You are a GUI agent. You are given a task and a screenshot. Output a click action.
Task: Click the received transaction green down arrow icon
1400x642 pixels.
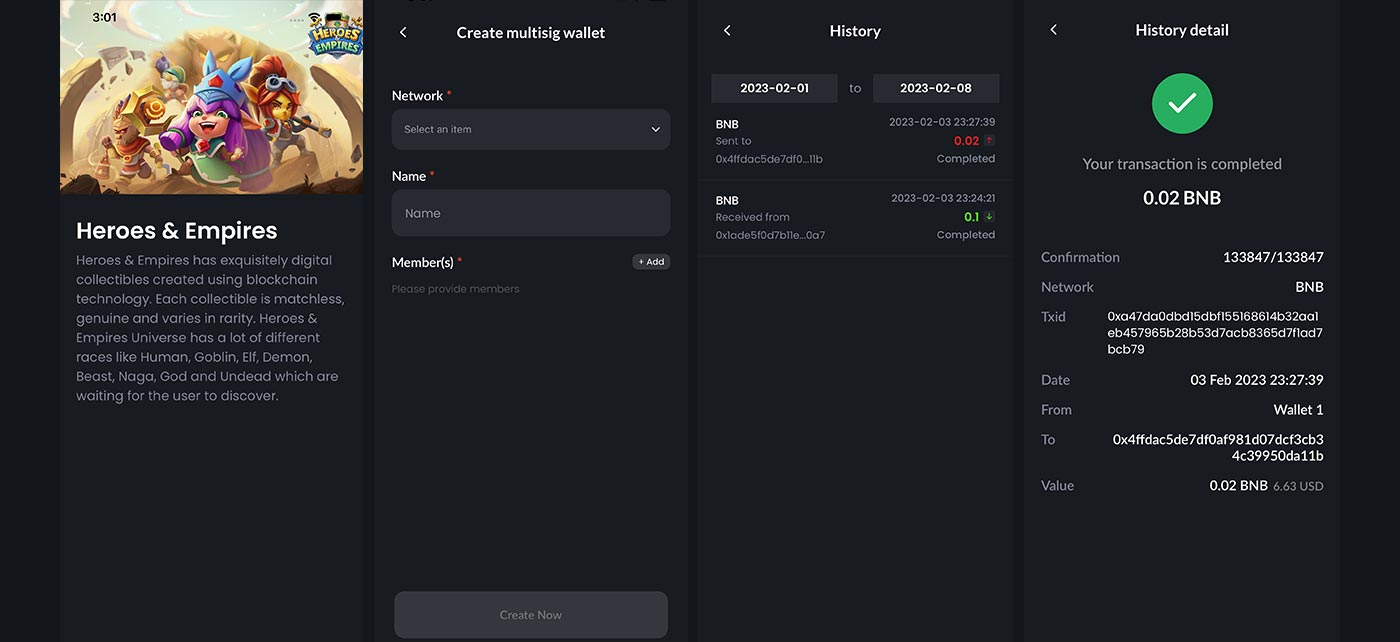tap(989, 216)
